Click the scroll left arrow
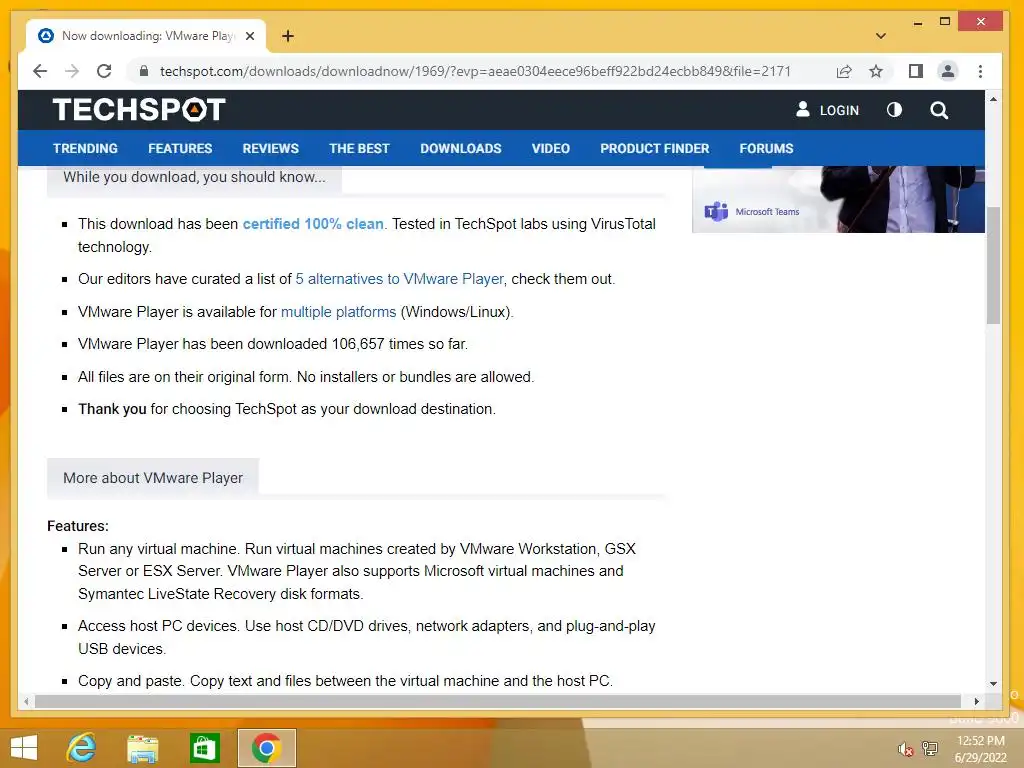 coord(26,701)
